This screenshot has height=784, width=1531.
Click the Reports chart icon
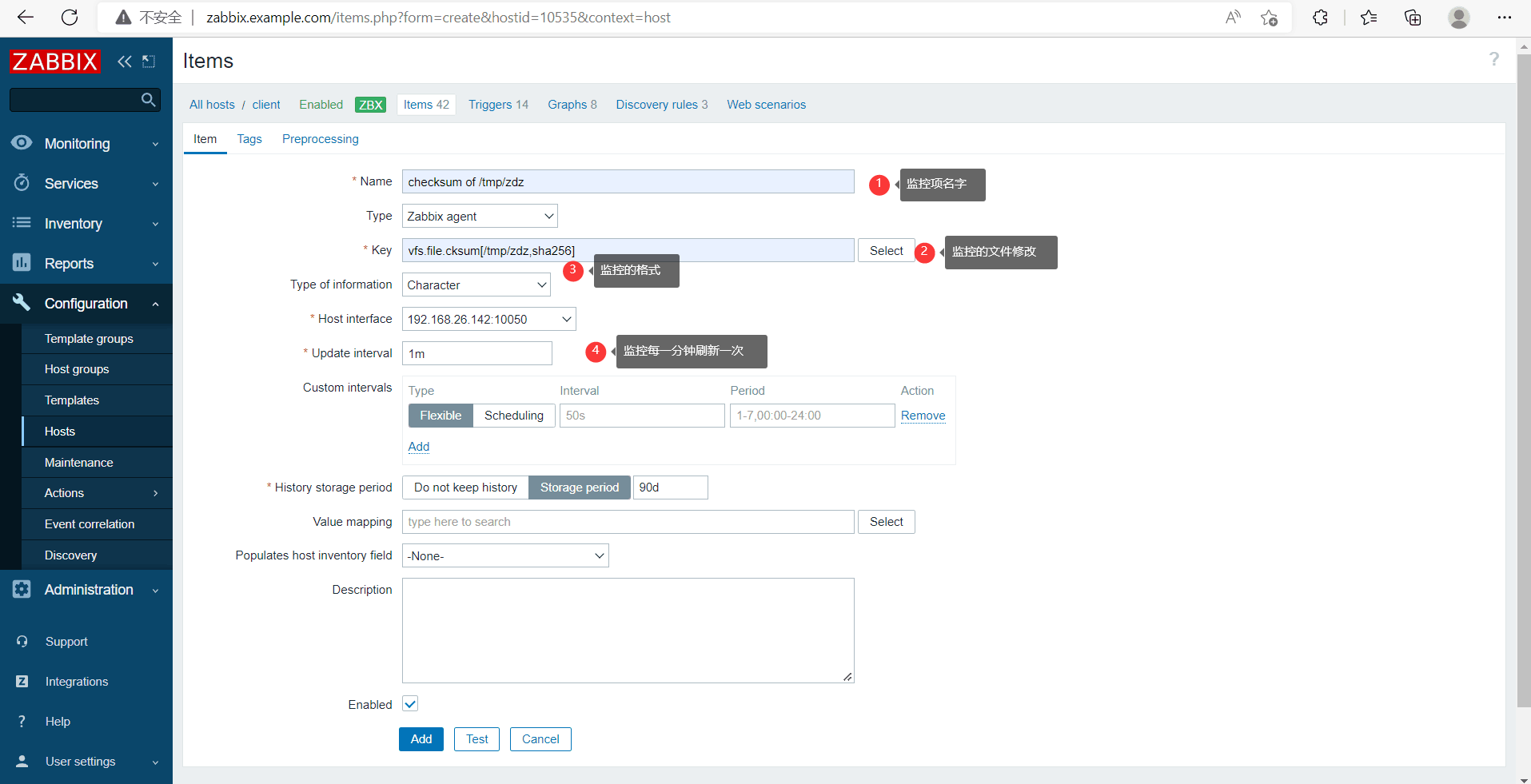coord(22,263)
